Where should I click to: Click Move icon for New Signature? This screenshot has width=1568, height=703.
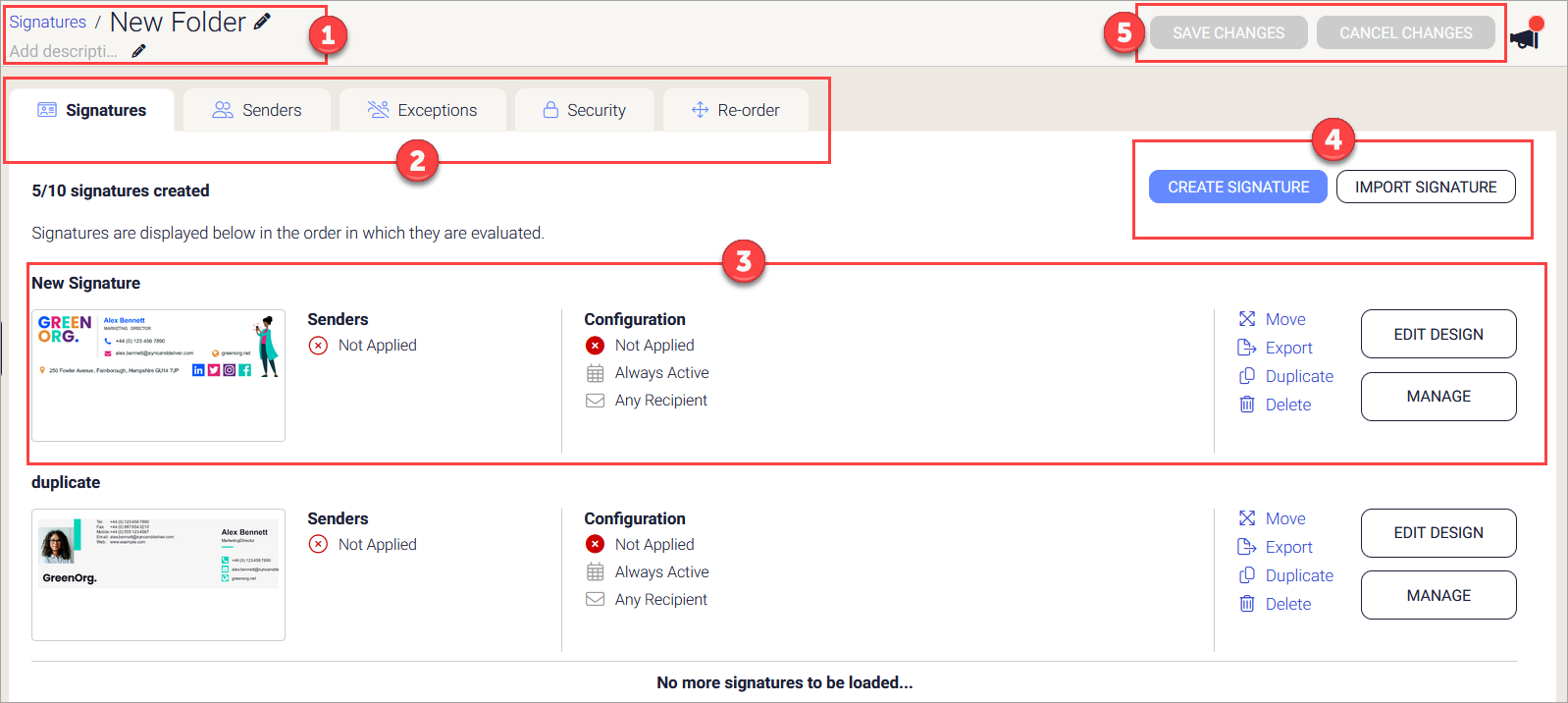[1247, 319]
